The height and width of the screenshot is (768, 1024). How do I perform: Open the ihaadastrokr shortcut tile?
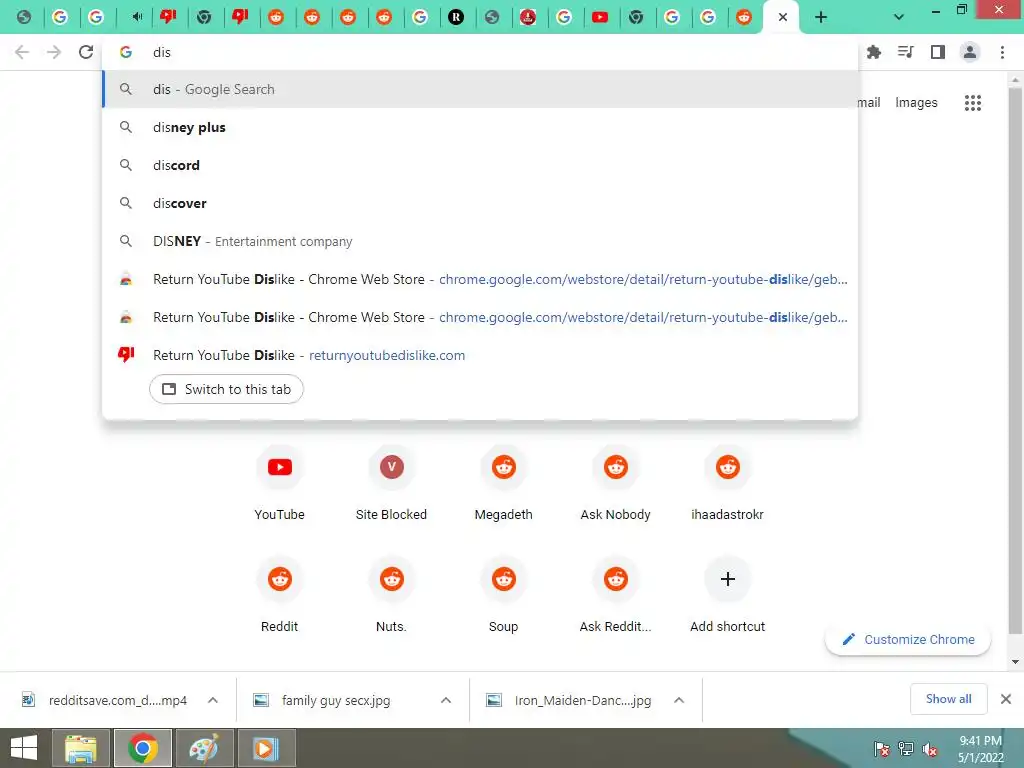point(728,483)
